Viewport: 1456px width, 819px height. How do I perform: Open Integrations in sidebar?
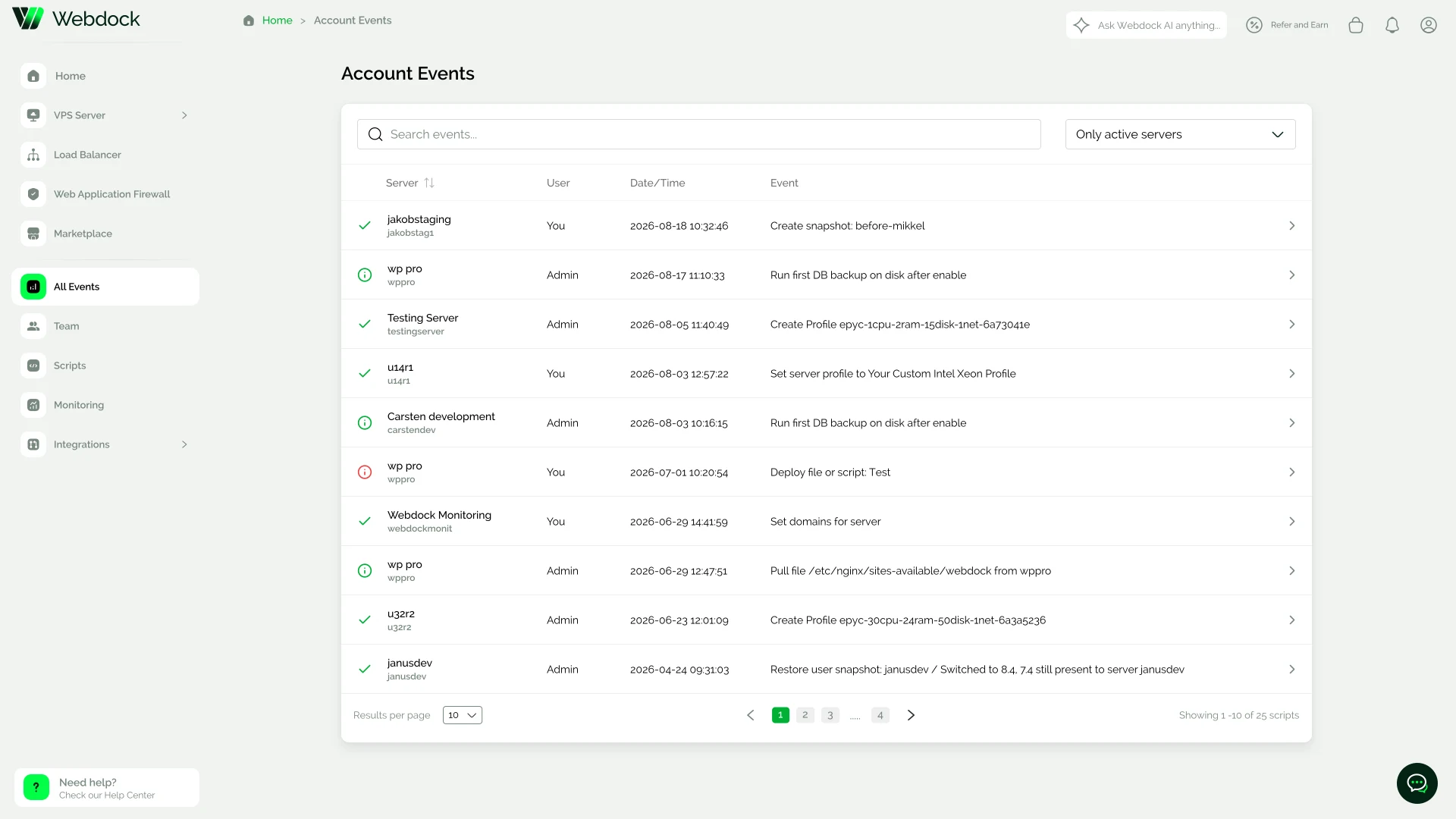(x=82, y=444)
